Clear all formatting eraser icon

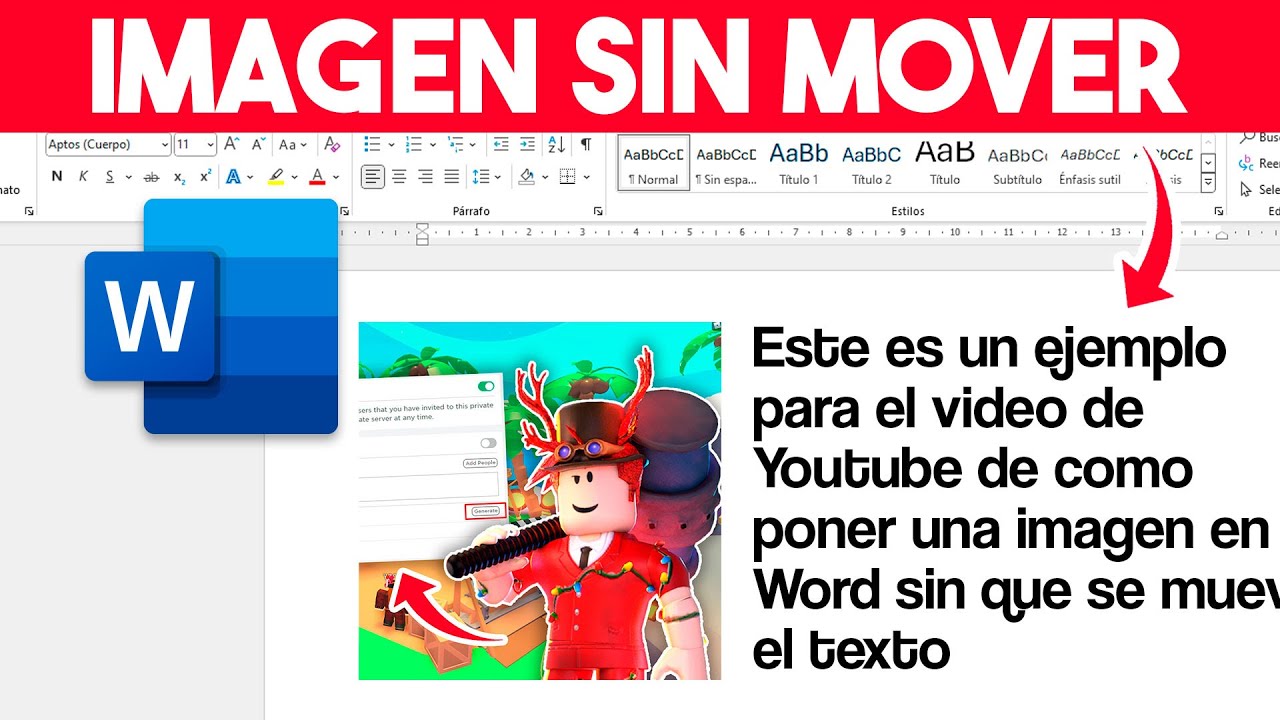[333, 145]
